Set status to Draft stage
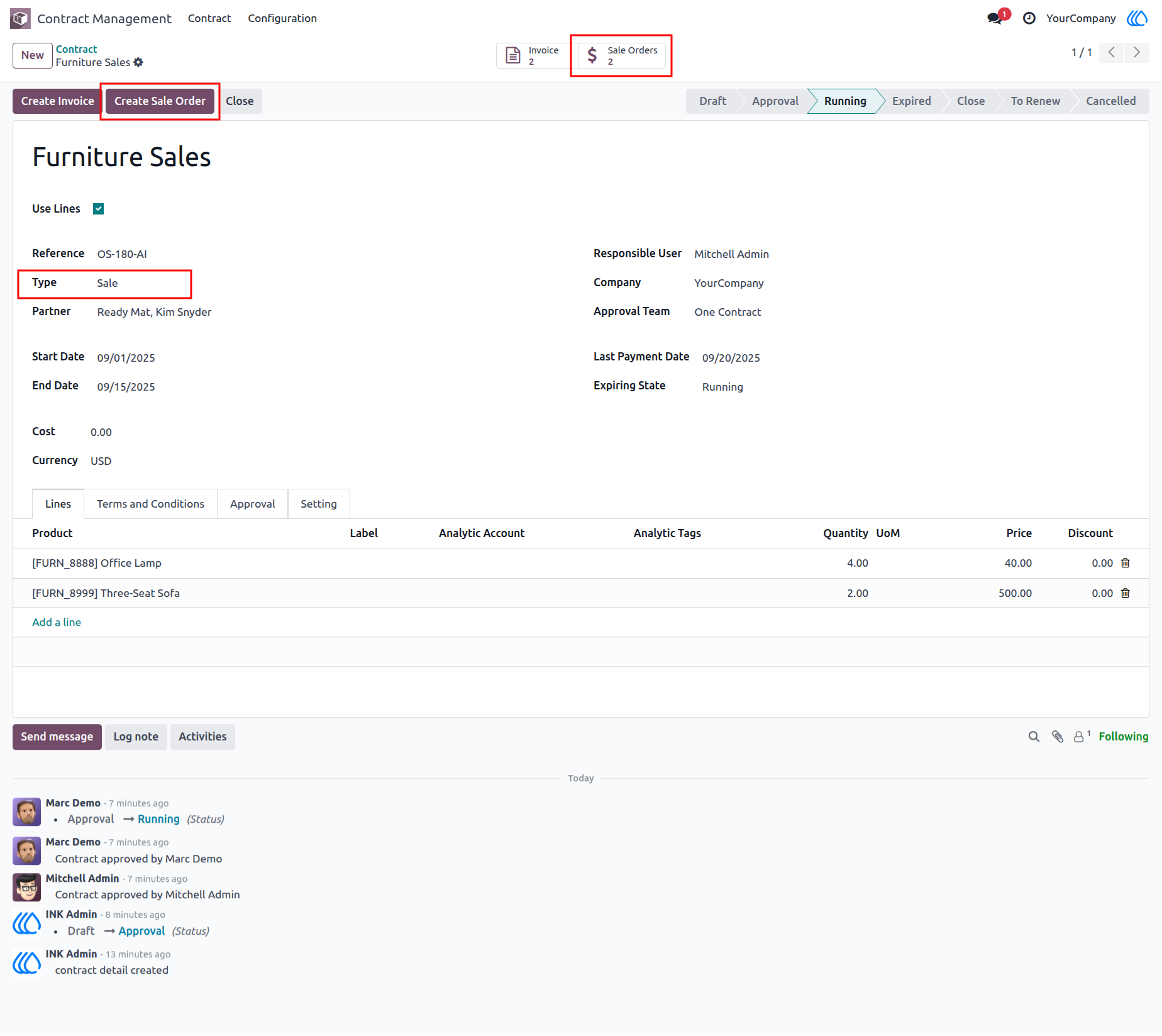 coord(712,101)
